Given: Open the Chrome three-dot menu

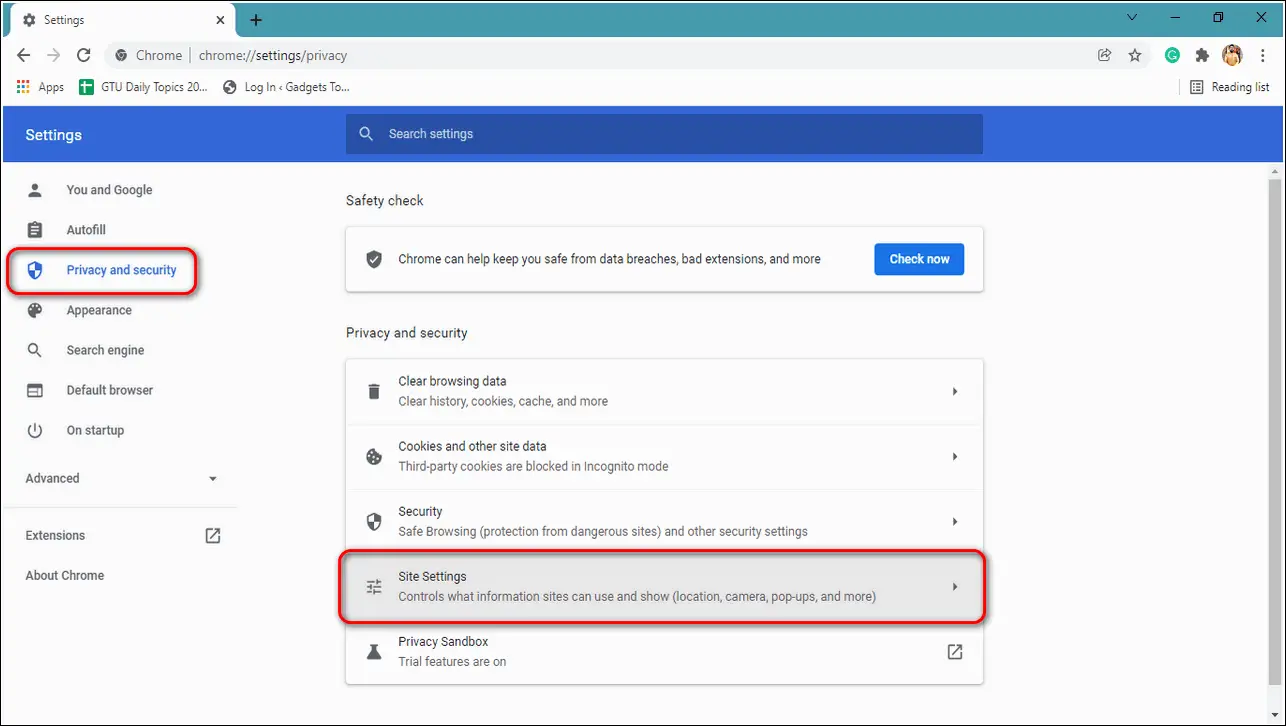Looking at the screenshot, I should click(1264, 56).
